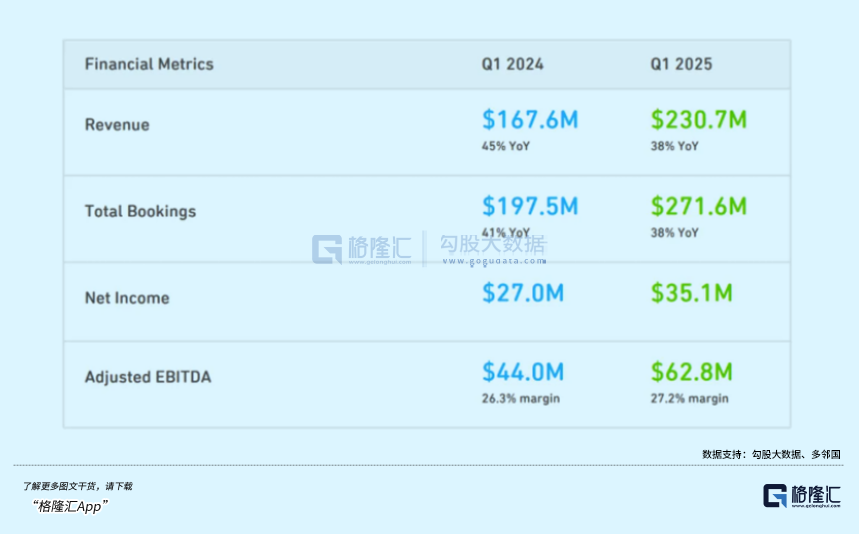Click the $167.6M revenue value

point(530,120)
